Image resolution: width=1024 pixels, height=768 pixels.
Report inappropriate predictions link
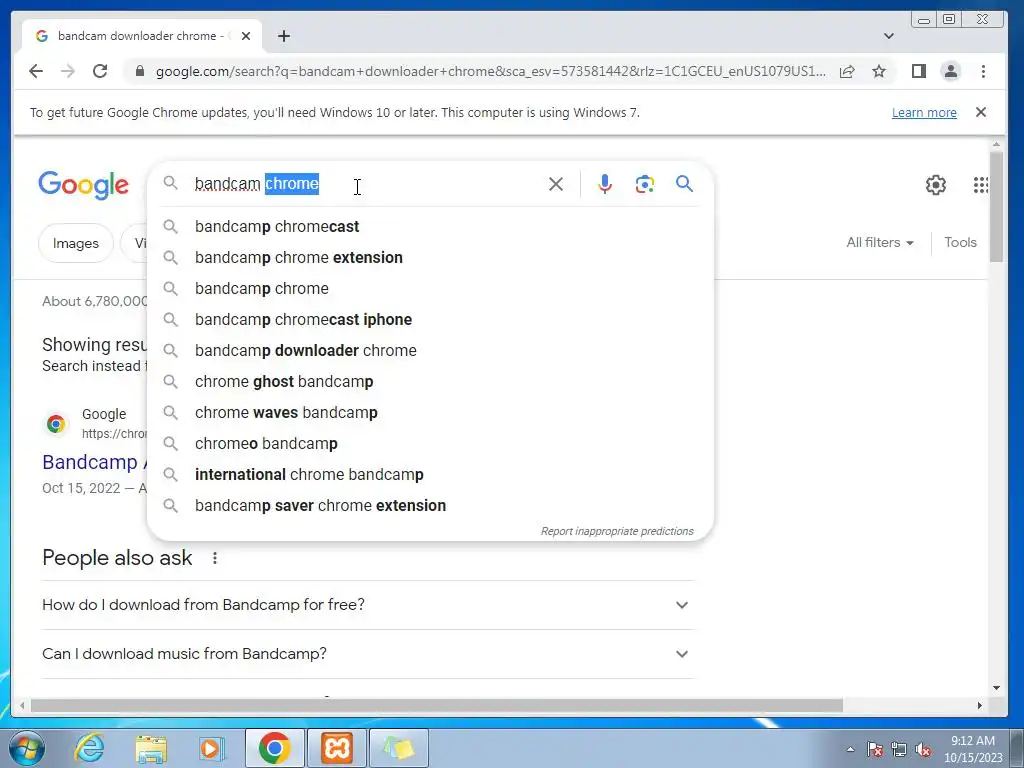pyautogui.click(x=616, y=531)
